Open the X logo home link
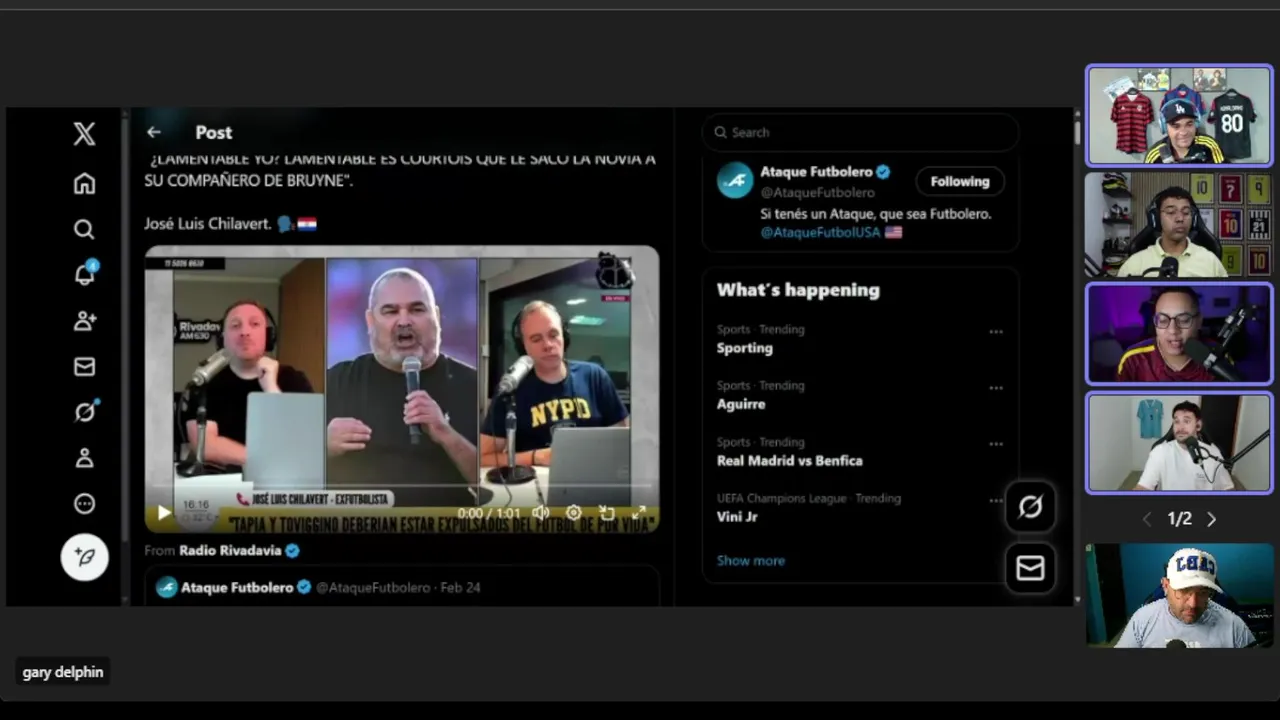The height and width of the screenshot is (720, 1280). [x=84, y=134]
